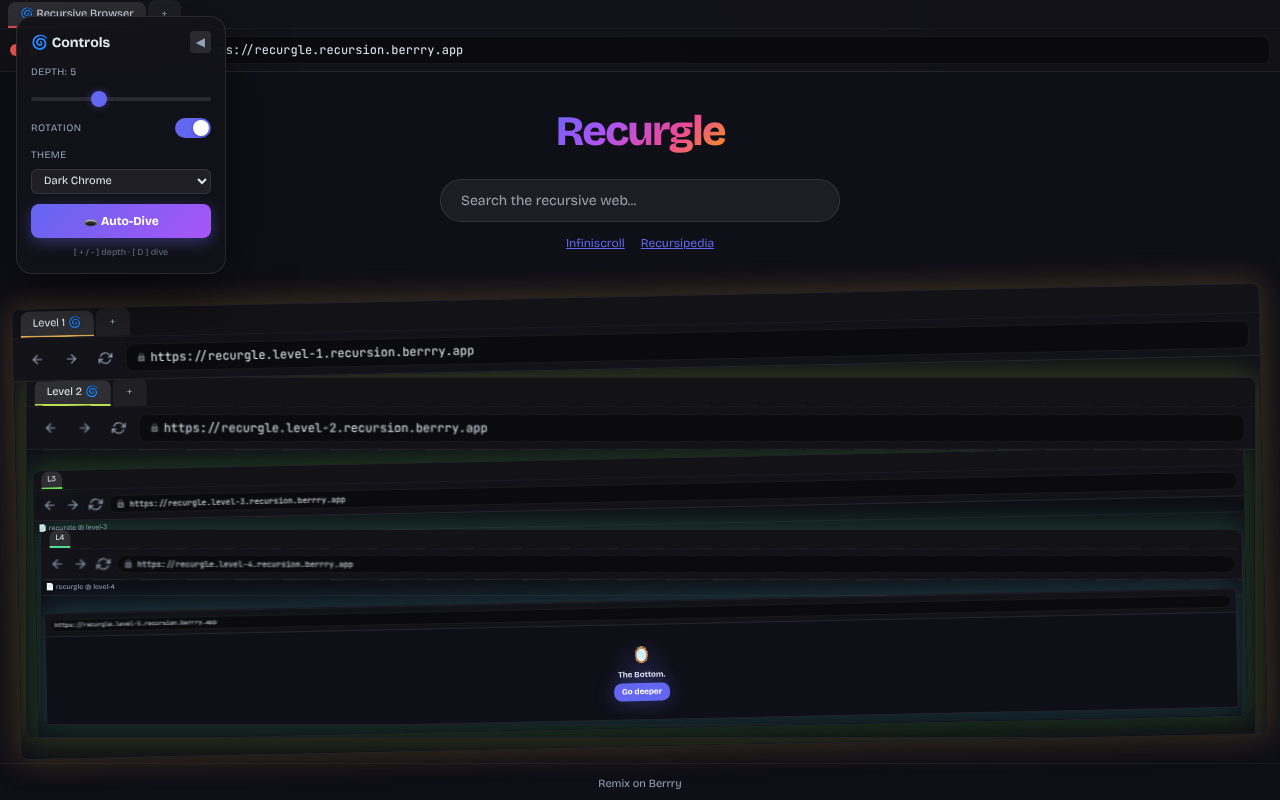
Task: Go back in the L3 browser
Action: 49,505
